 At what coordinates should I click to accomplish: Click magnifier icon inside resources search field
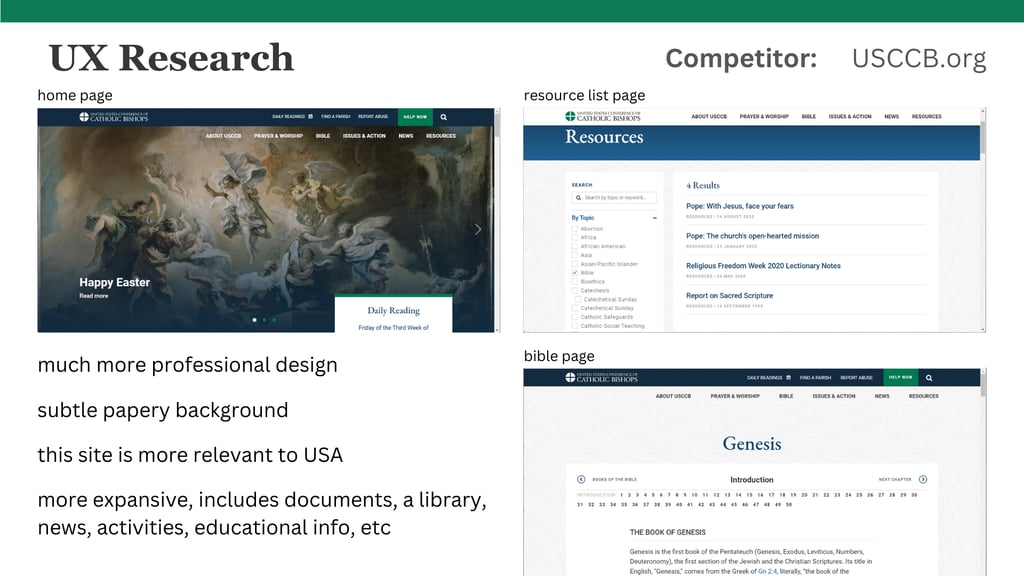point(578,197)
